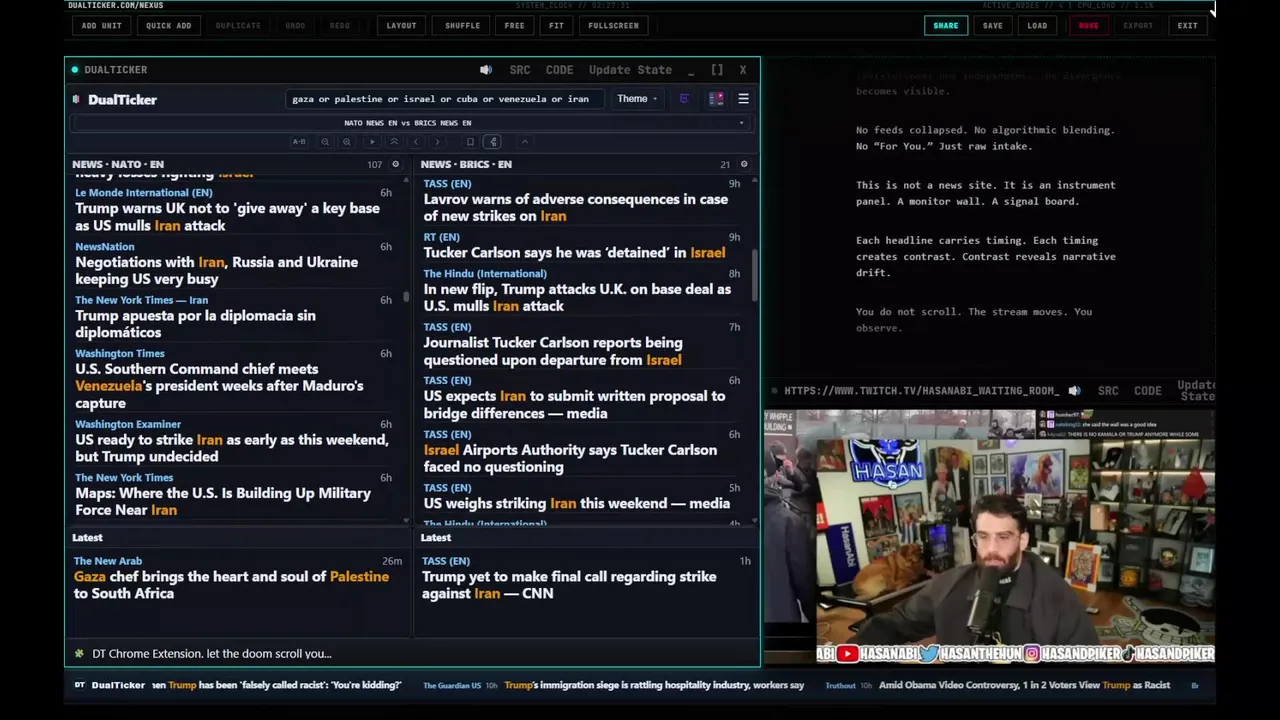This screenshot has width=1280, height=720.
Task: Click the keyword filter search field
Action: [x=444, y=99]
